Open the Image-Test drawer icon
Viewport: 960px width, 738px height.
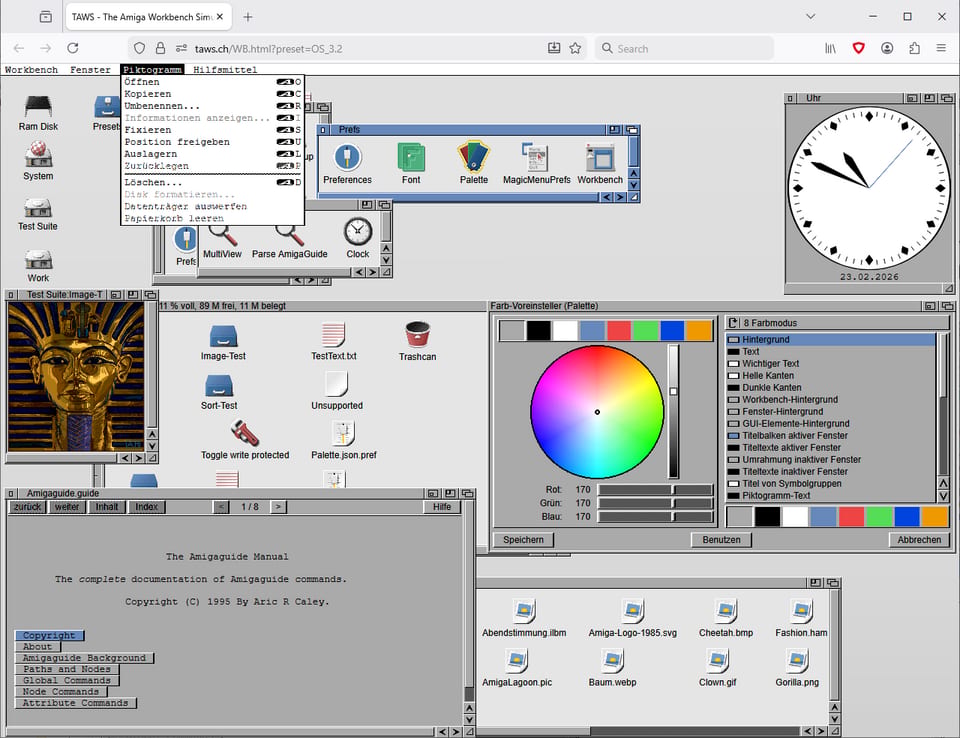click(x=223, y=336)
